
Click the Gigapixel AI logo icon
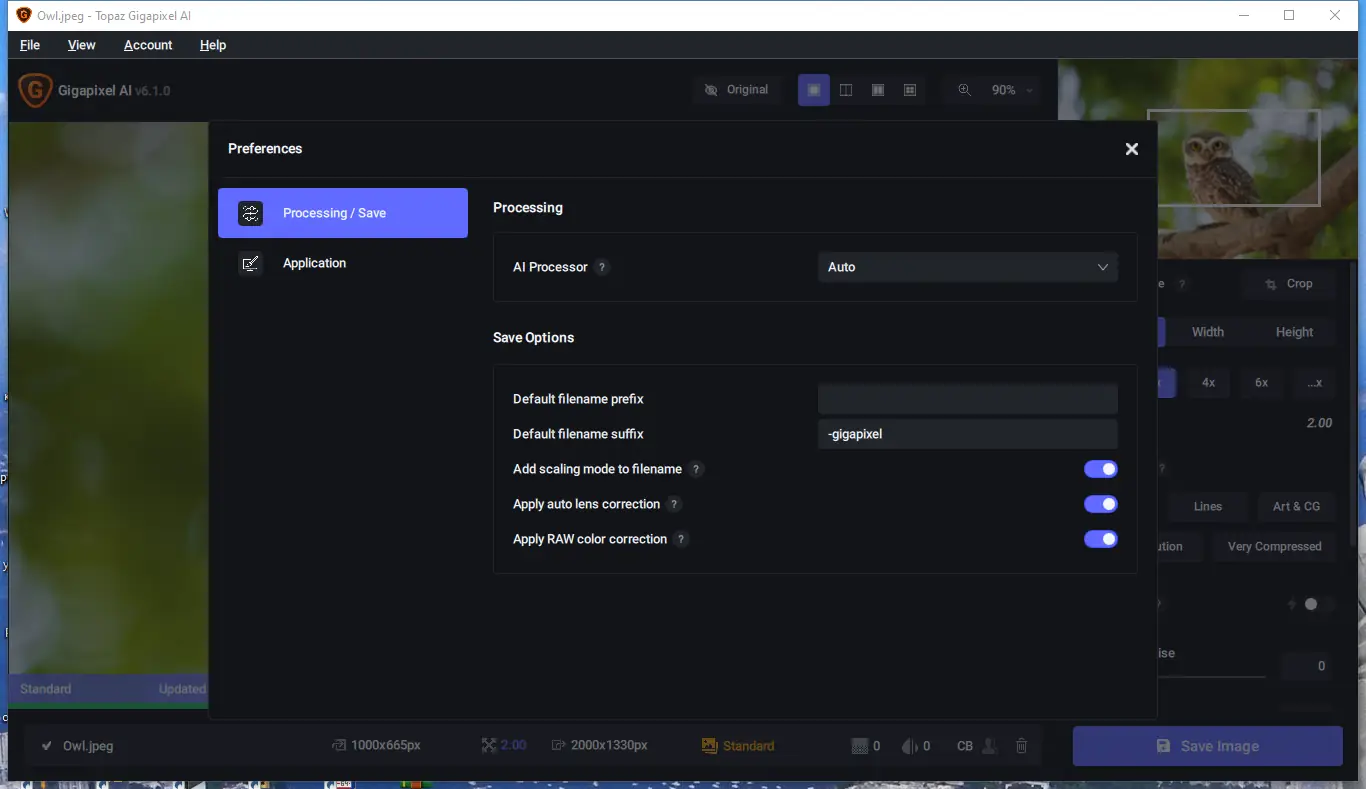tap(35, 90)
